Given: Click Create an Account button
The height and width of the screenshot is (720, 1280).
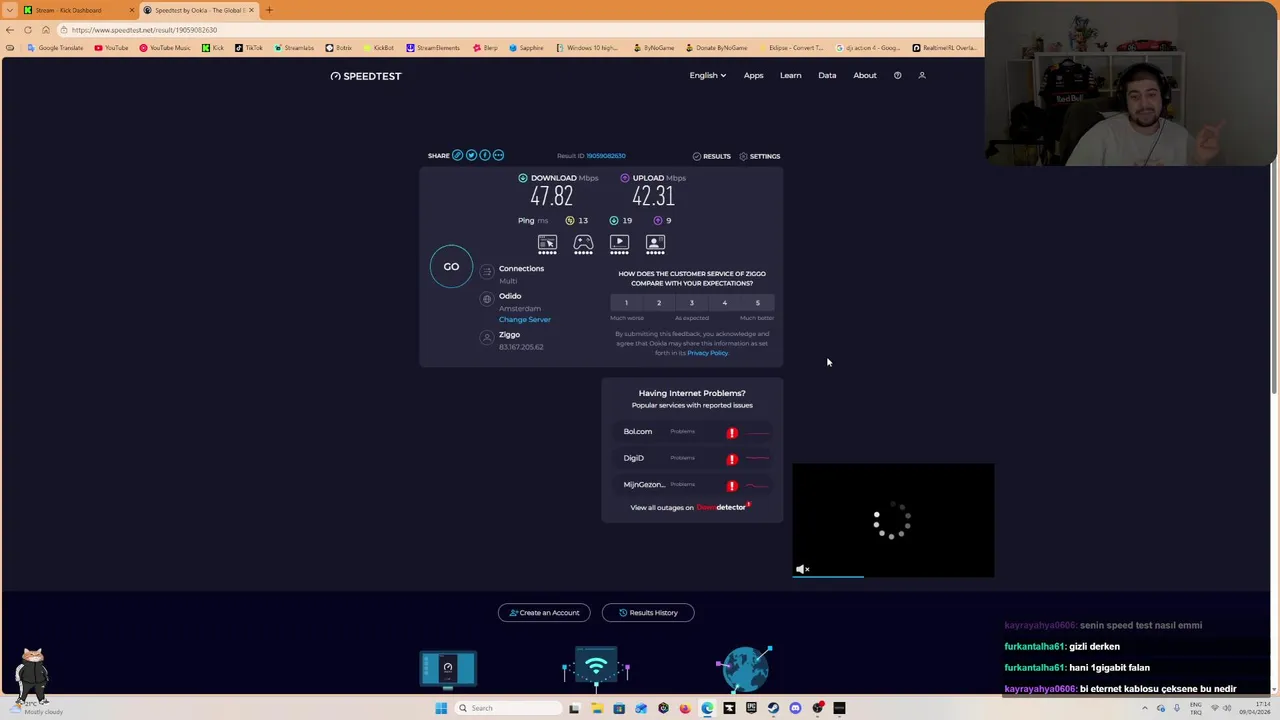Looking at the screenshot, I should tap(544, 613).
